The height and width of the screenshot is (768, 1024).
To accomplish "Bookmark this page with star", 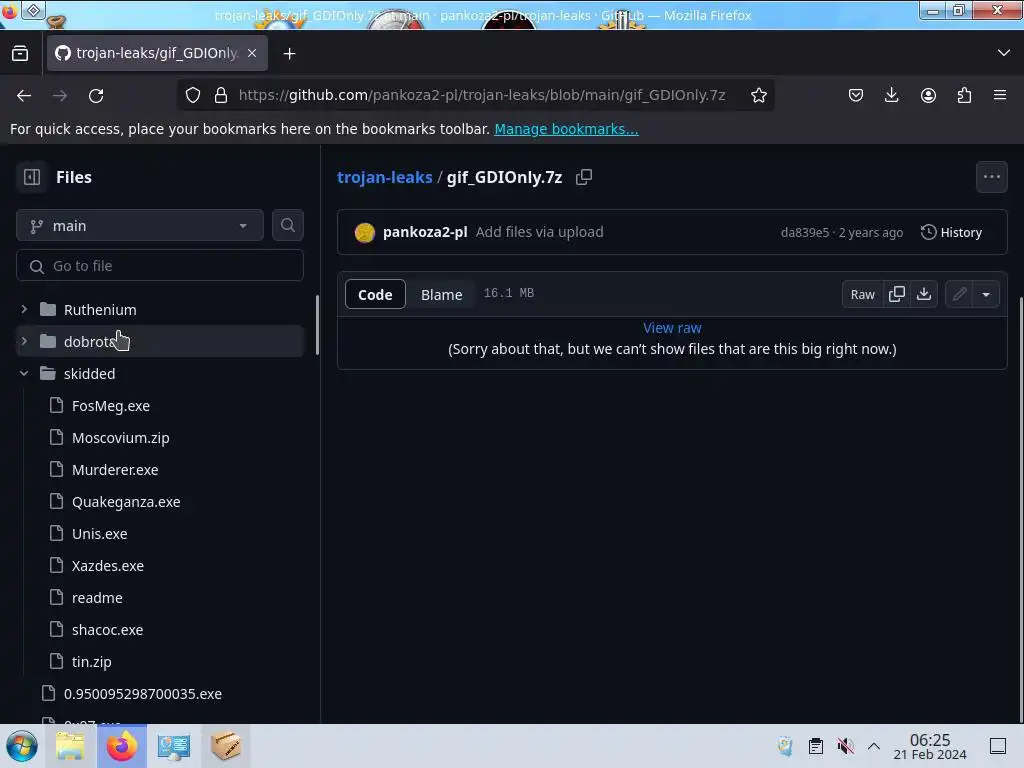I will (x=758, y=95).
